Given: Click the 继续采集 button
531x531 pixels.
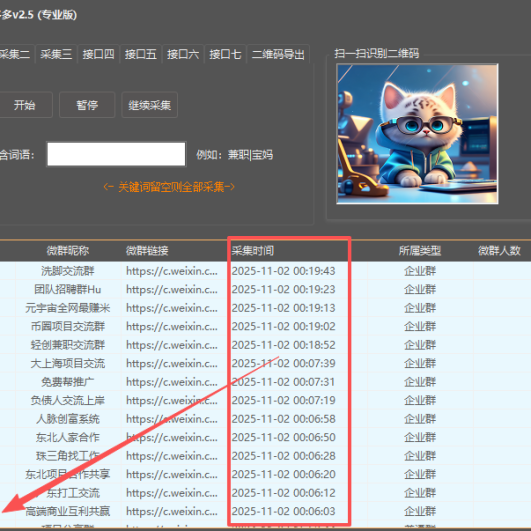Looking at the screenshot, I should (x=149, y=105).
